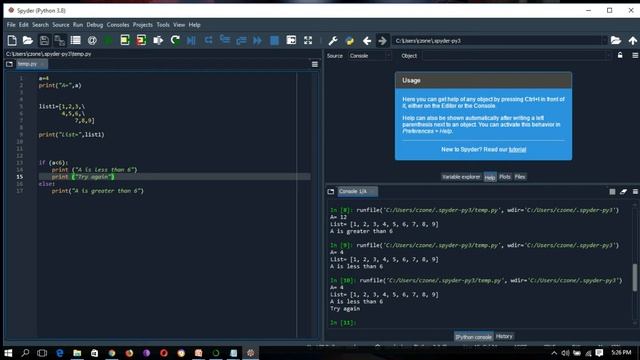Toggle fullscreen mode from toolbar
640x360 pixels.
coord(308,40)
